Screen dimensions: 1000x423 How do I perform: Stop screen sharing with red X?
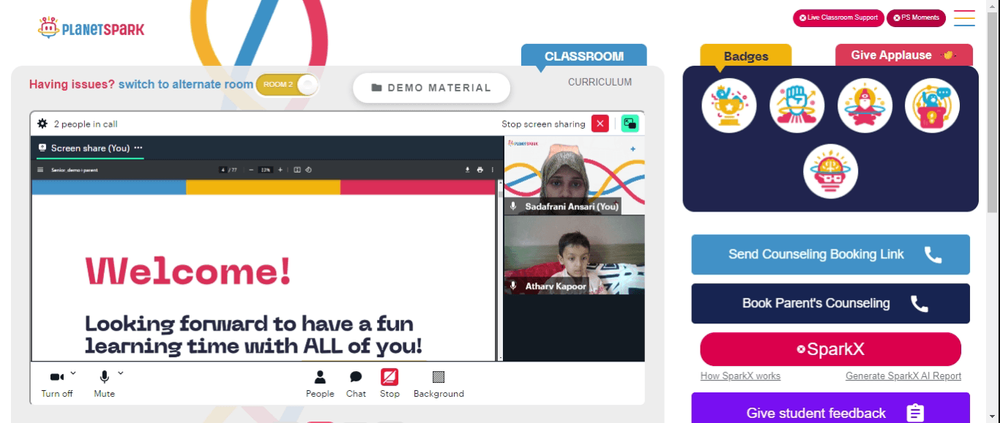[600, 124]
